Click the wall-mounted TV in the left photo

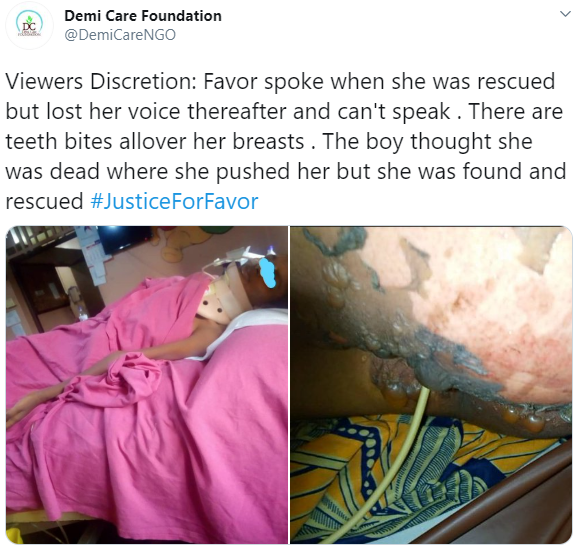pos(125,239)
